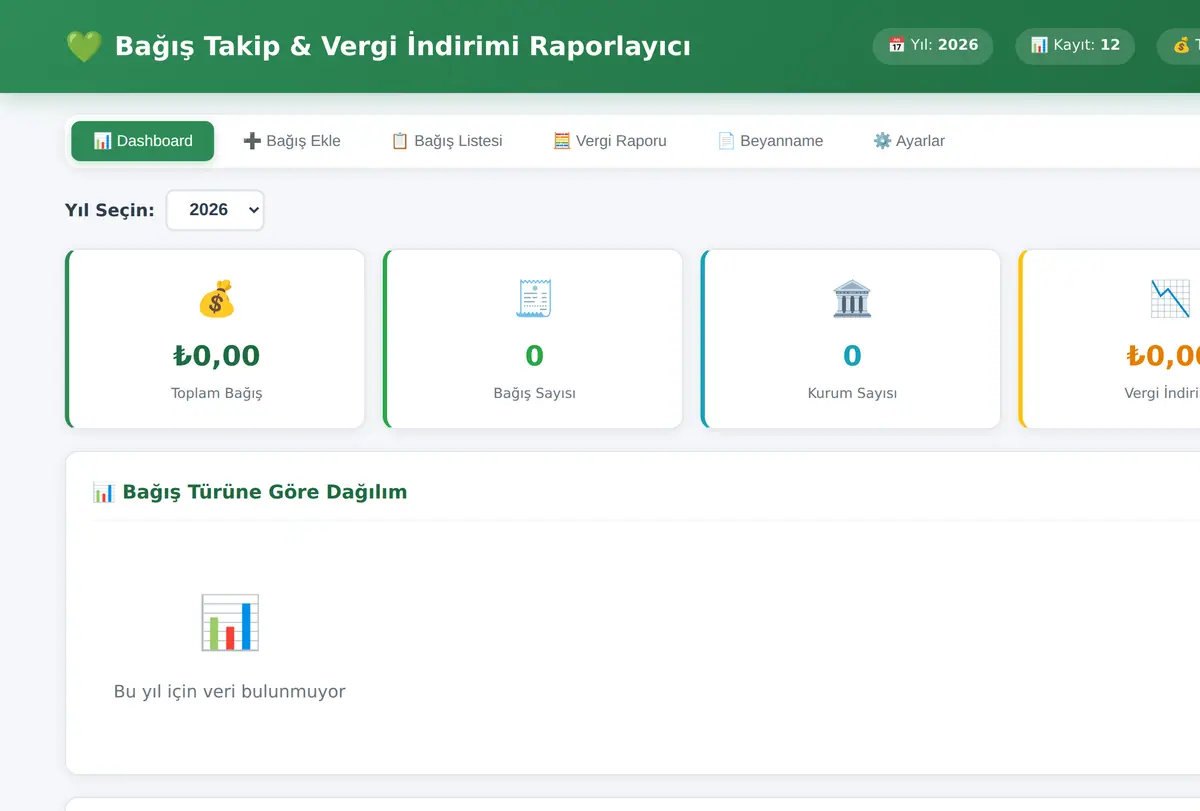Click the Bağış Türüne Göre Dağılım heading
Viewport: 1200px width, 811px height.
click(265, 492)
